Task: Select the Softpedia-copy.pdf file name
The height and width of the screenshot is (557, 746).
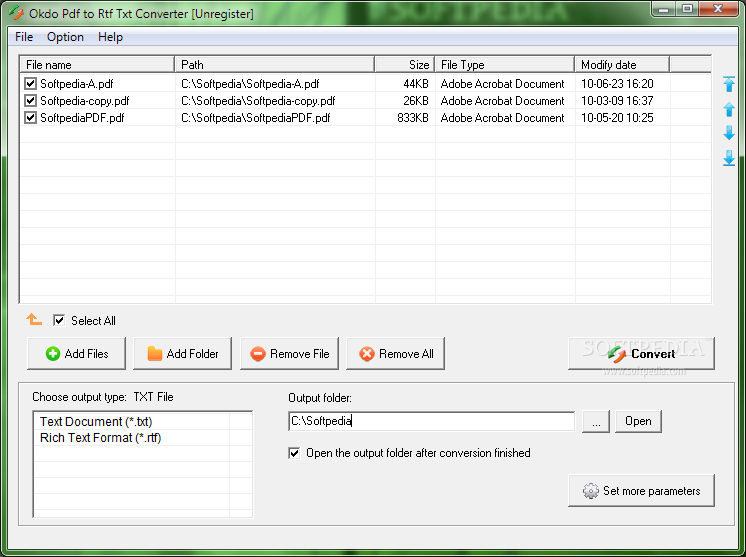Action: [85, 101]
